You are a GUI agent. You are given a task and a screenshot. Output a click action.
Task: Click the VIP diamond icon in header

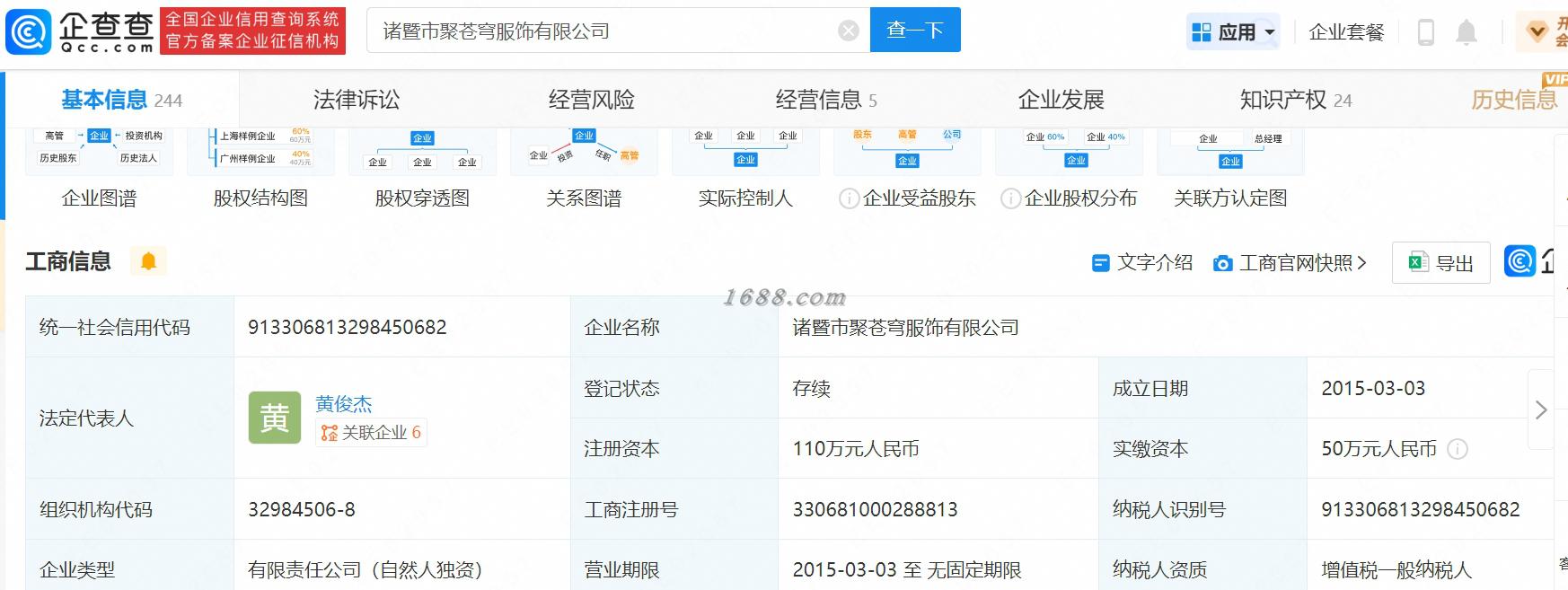click(1537, 32)
